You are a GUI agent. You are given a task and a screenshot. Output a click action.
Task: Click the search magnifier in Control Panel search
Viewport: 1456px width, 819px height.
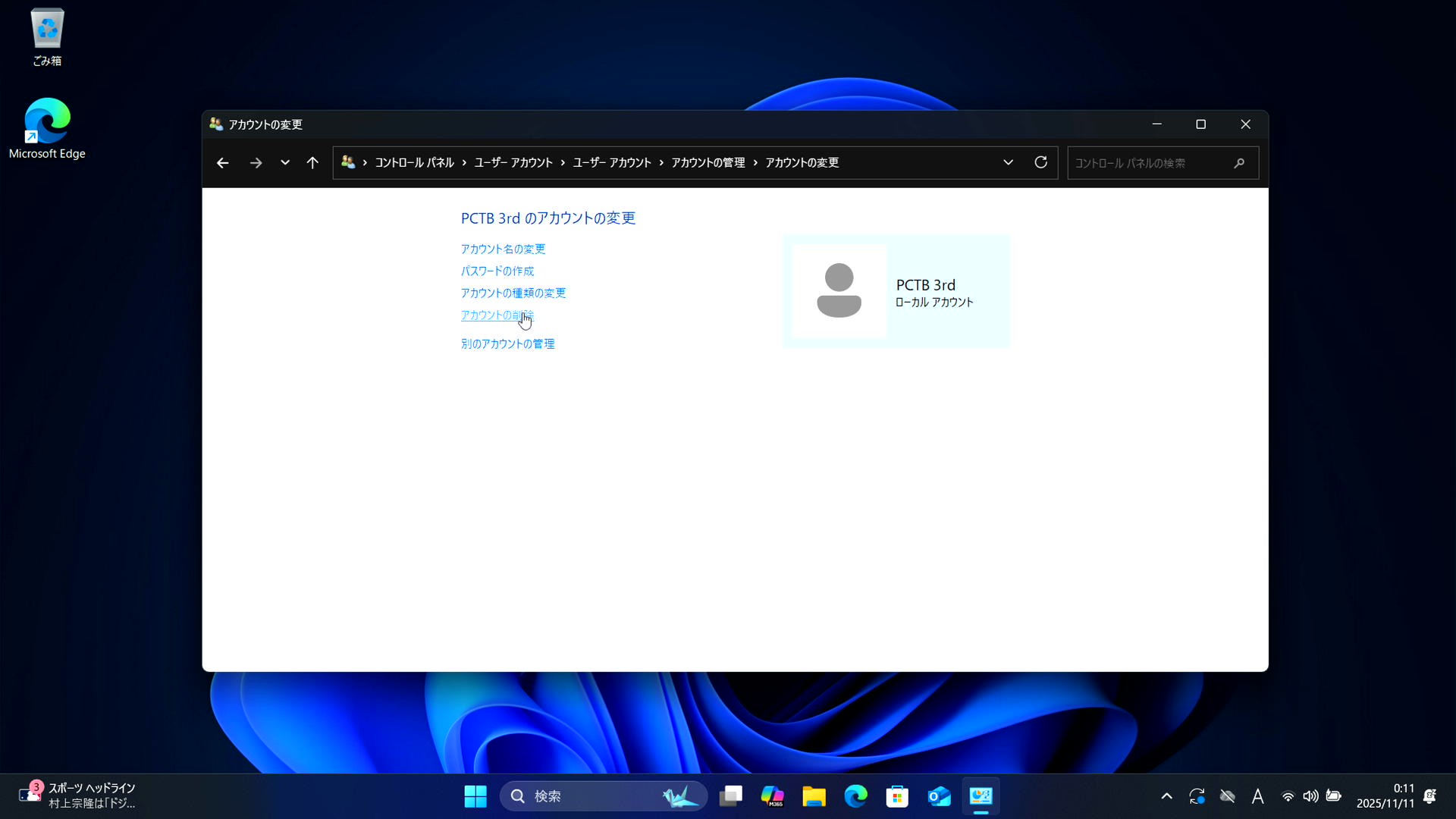(x=1239, y=163)
